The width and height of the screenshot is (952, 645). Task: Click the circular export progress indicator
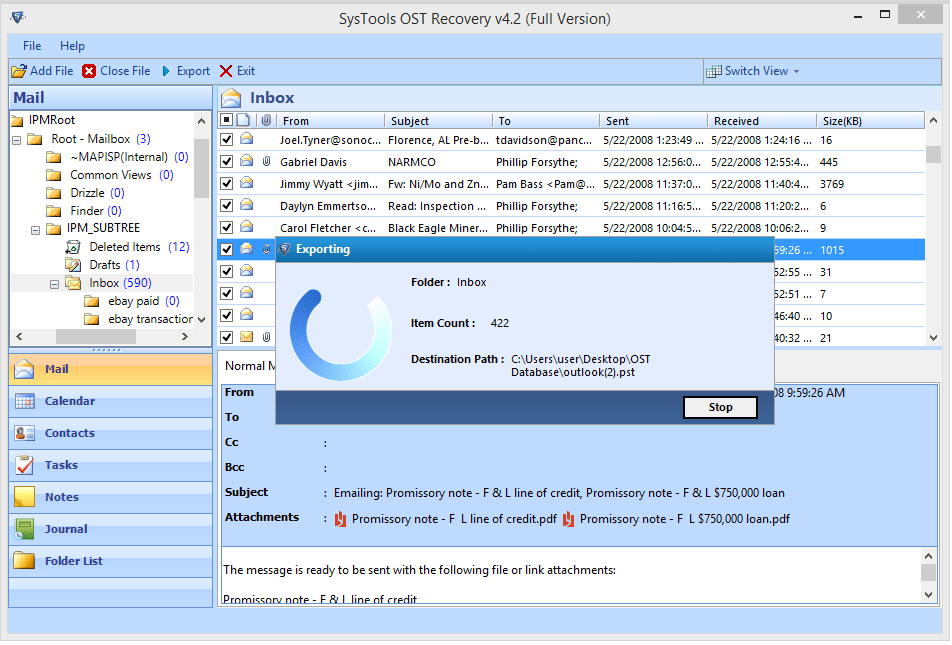point(341,336)
